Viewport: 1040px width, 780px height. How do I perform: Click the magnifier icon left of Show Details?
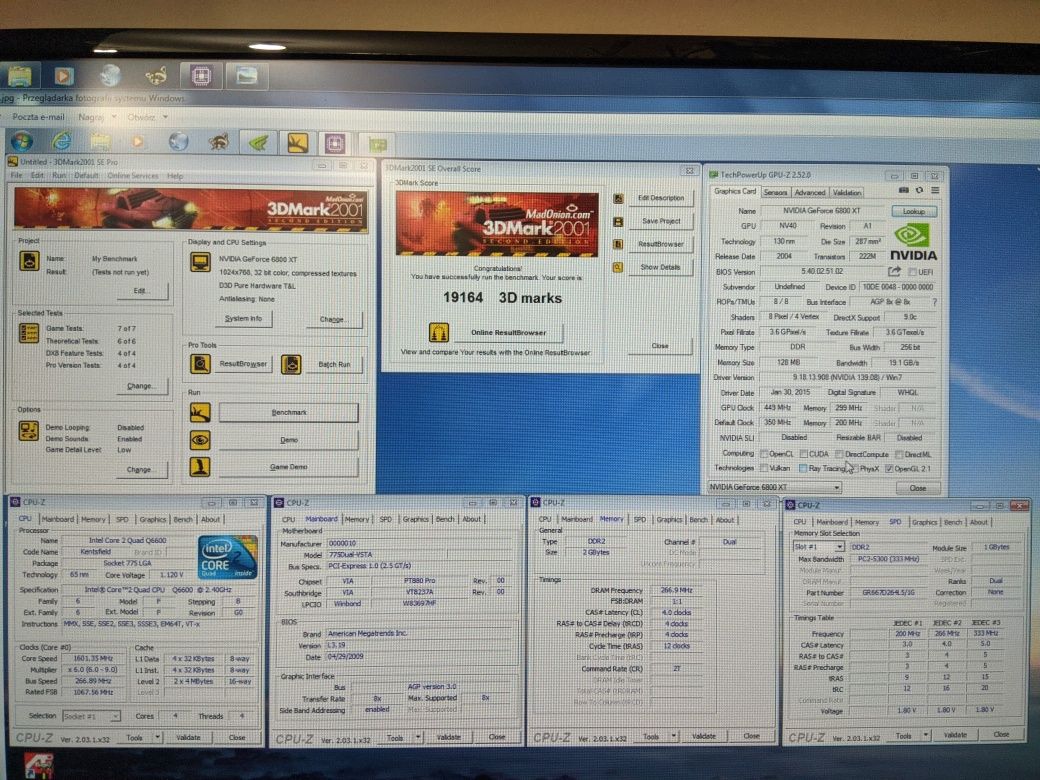618,268
